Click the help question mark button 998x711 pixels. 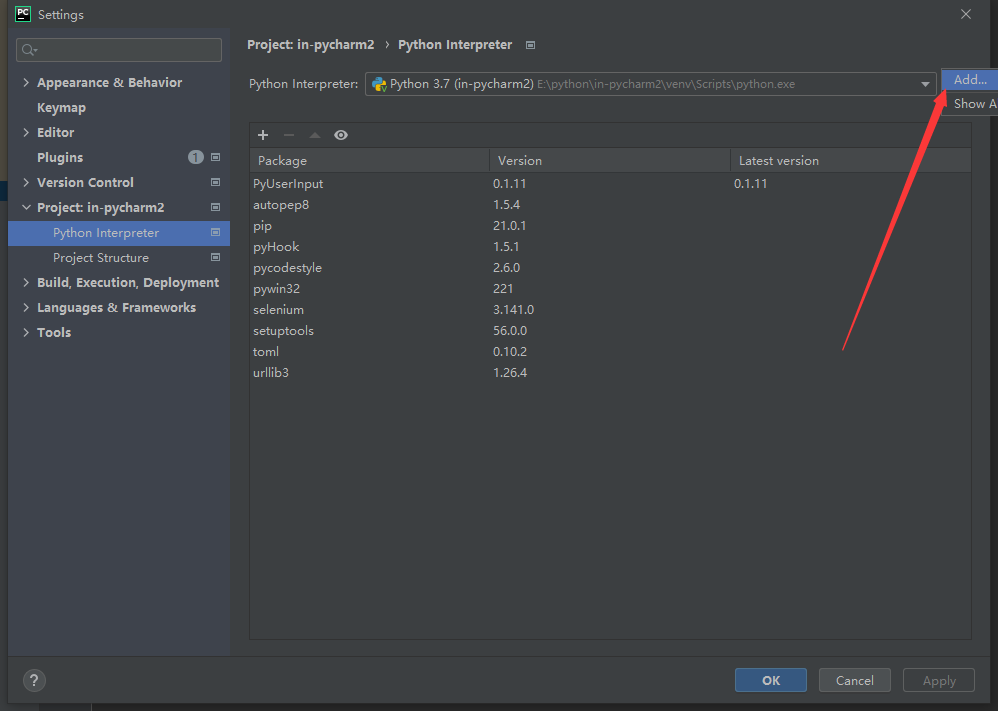pyautogui.click(x=34, y=680)
